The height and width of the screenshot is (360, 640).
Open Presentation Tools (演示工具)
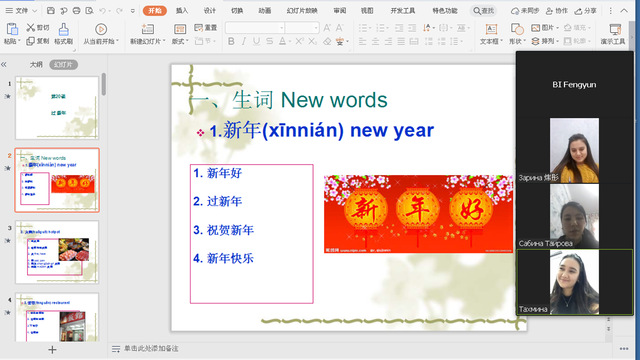[x=613, y=33]
